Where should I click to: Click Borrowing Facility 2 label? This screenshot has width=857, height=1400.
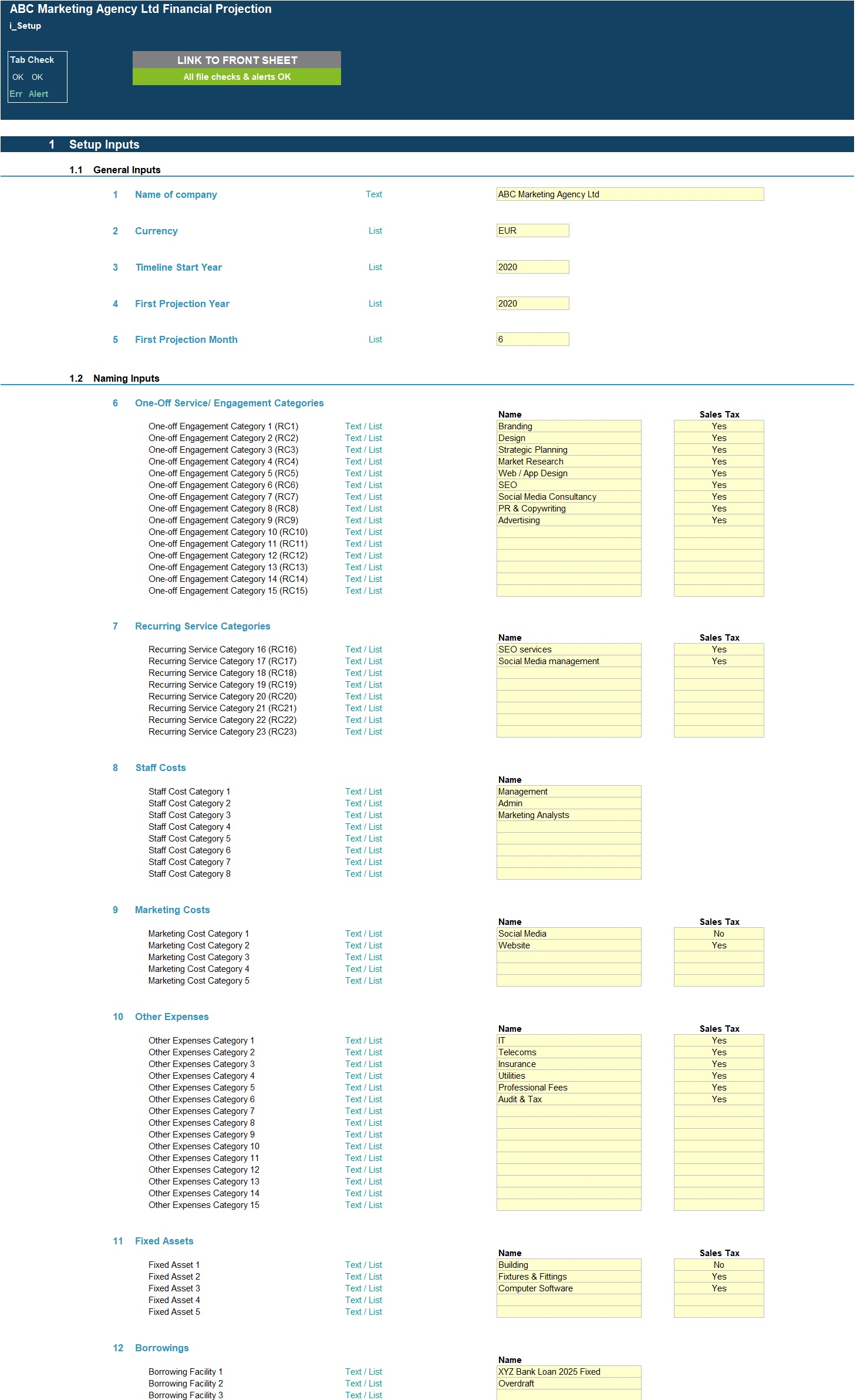(x=185, y=1384)
